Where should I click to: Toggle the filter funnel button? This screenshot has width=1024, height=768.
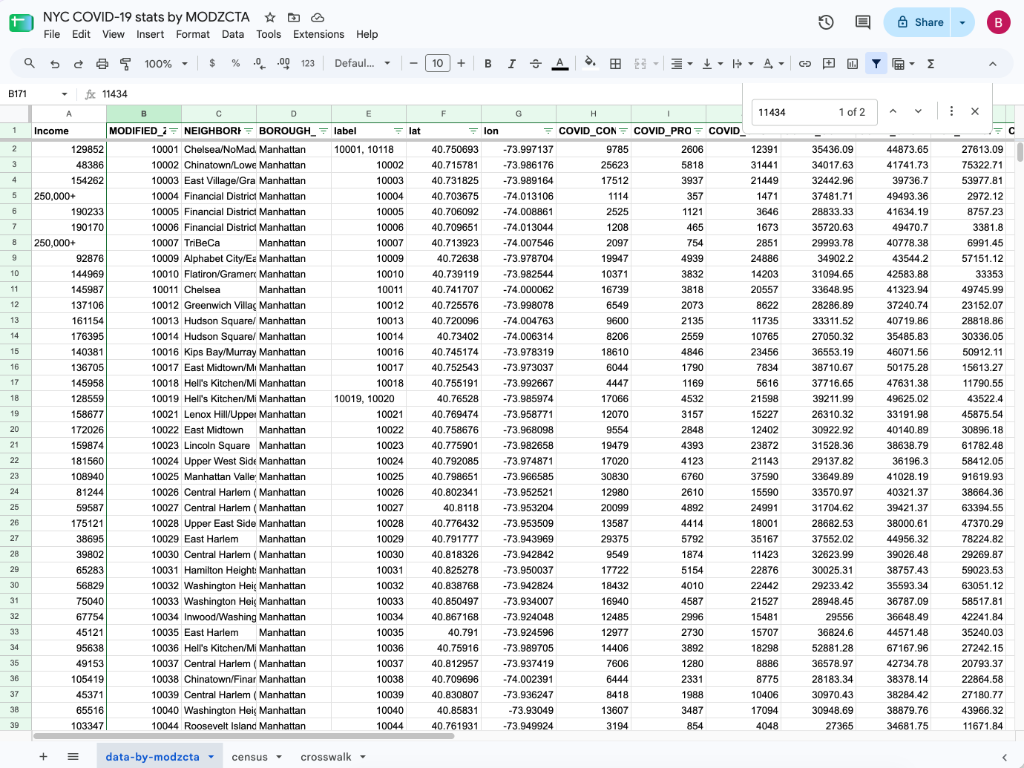(876, 63)
